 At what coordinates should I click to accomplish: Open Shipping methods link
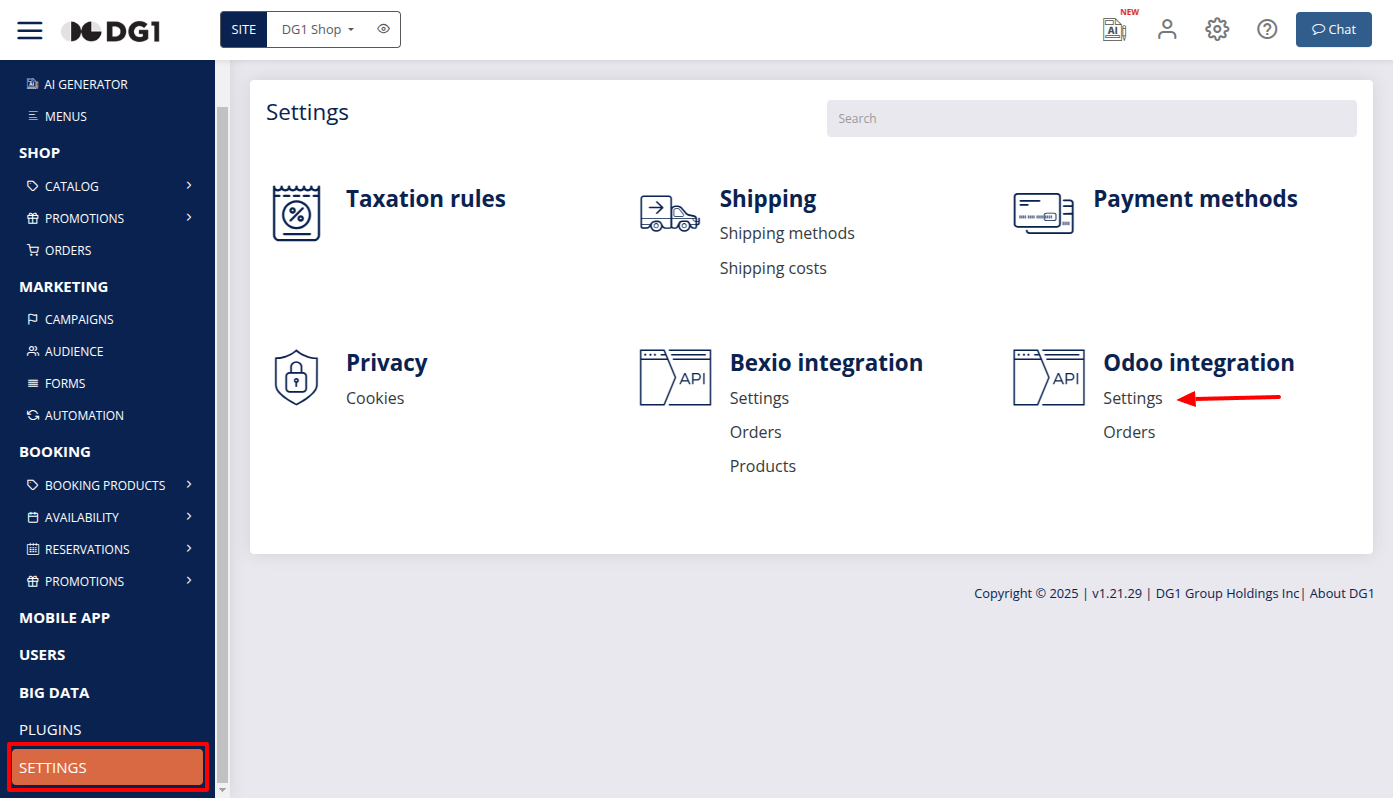(x=787, y=233)
